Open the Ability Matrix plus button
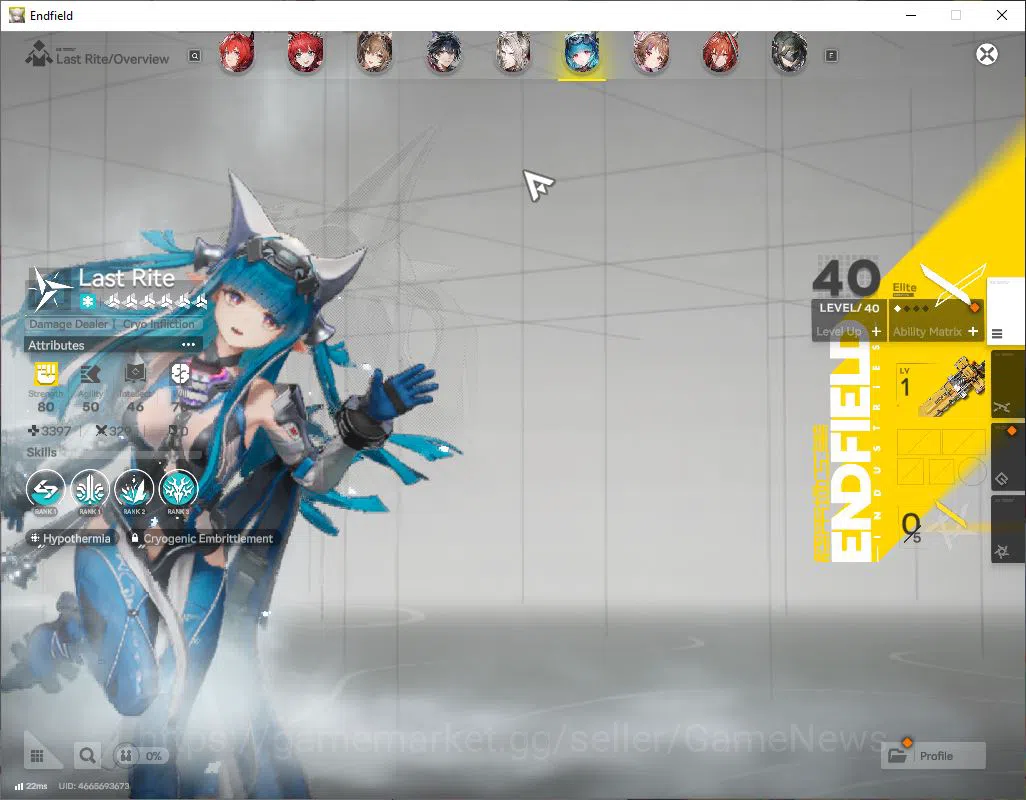The height and width of the screenshot is (800, 1026). [x=973, y=332]
